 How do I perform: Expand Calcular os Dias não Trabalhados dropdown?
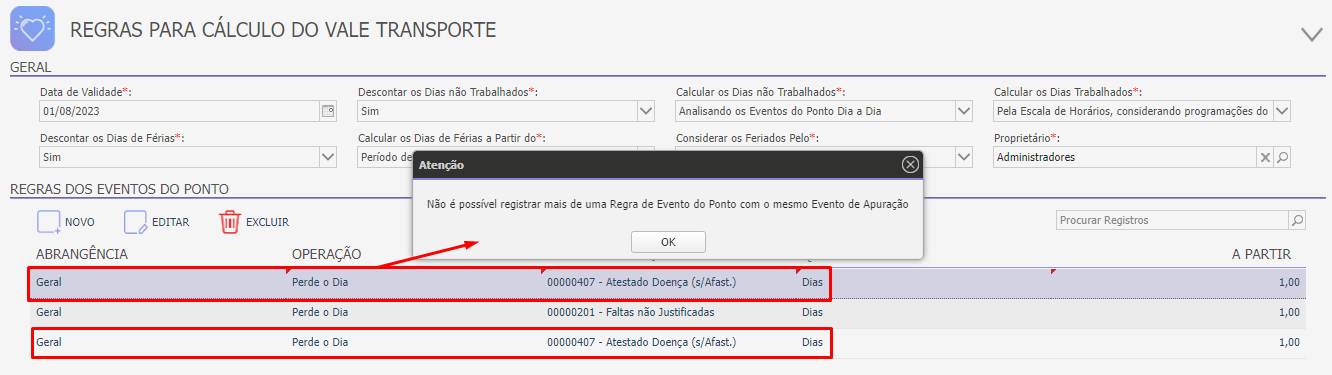pos(963,111)
